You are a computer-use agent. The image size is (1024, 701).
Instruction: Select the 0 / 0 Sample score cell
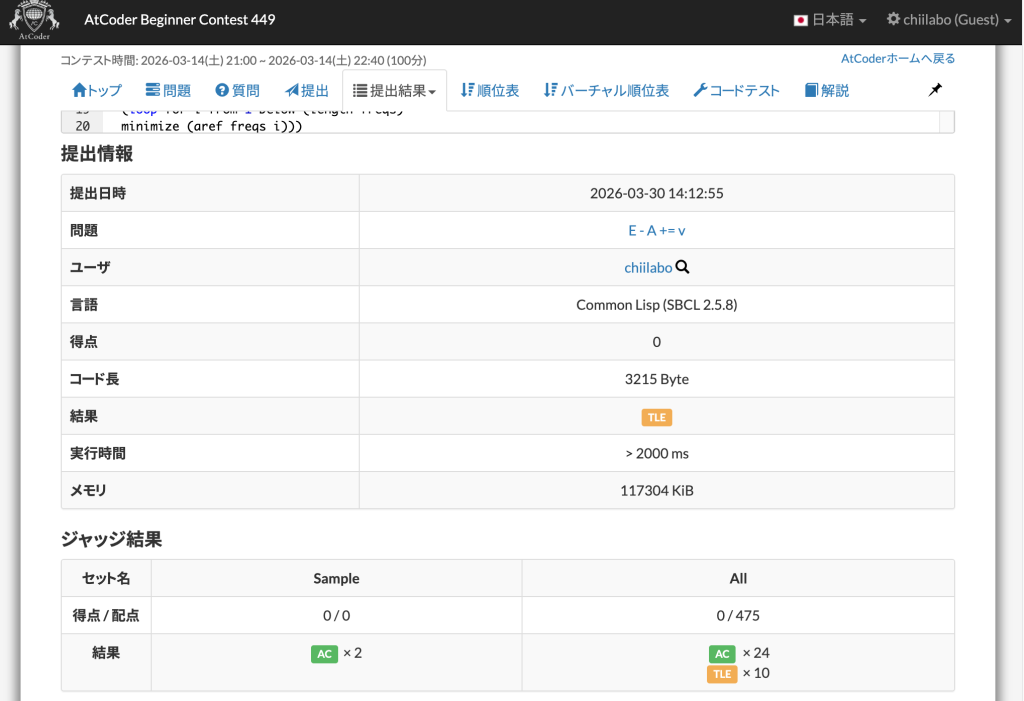(336, 615)
